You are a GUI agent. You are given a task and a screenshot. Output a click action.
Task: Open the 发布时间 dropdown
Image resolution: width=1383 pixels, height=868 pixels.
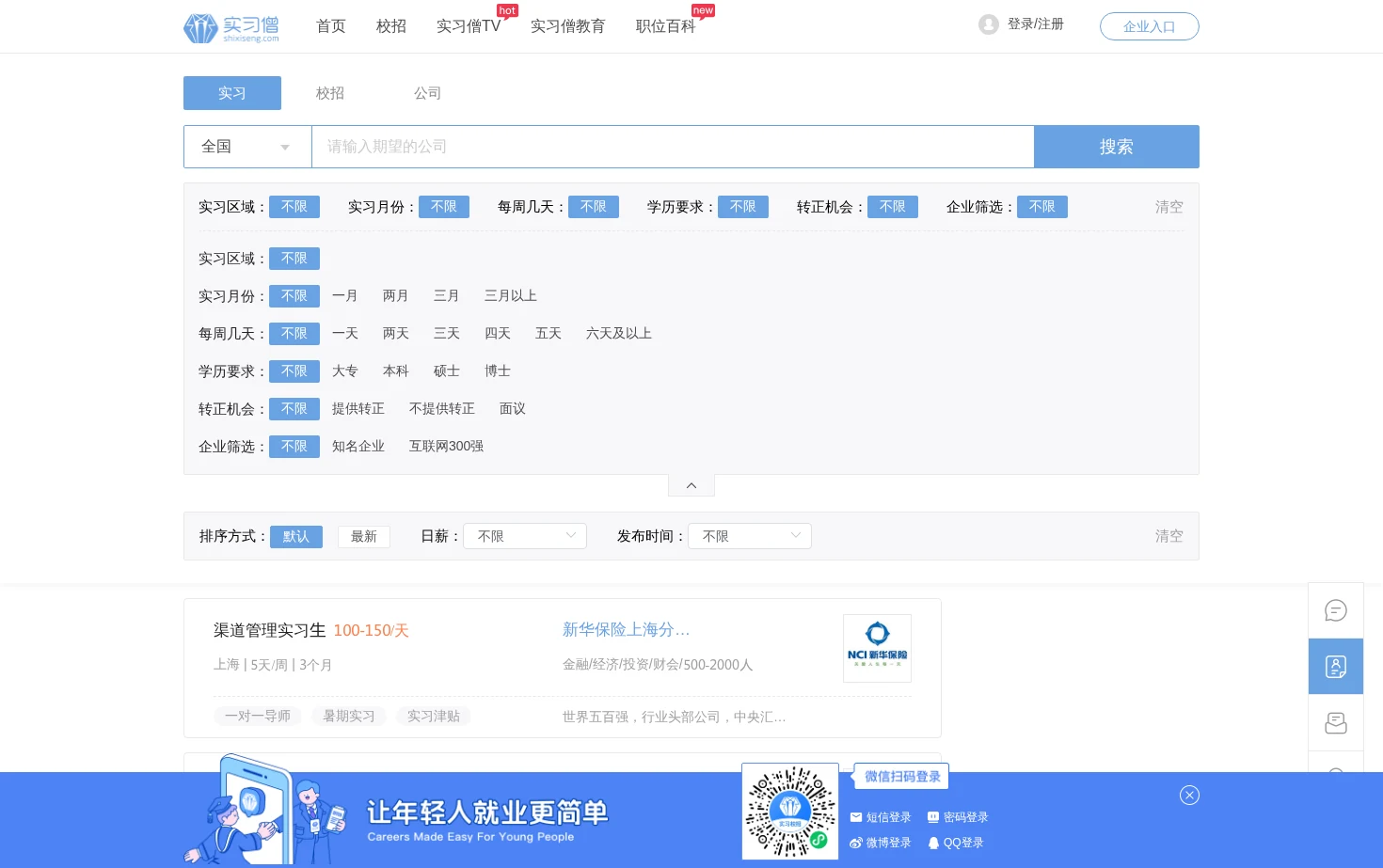(750, 536)
